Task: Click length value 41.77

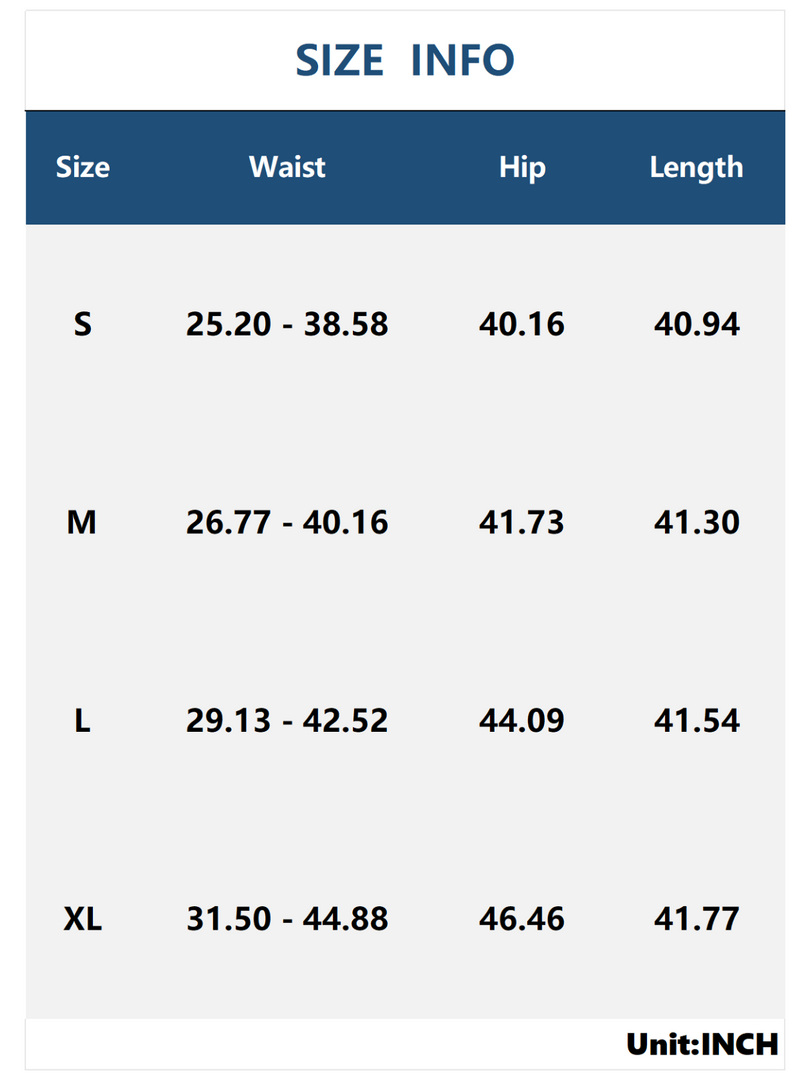Action: (x=697, y=919)
